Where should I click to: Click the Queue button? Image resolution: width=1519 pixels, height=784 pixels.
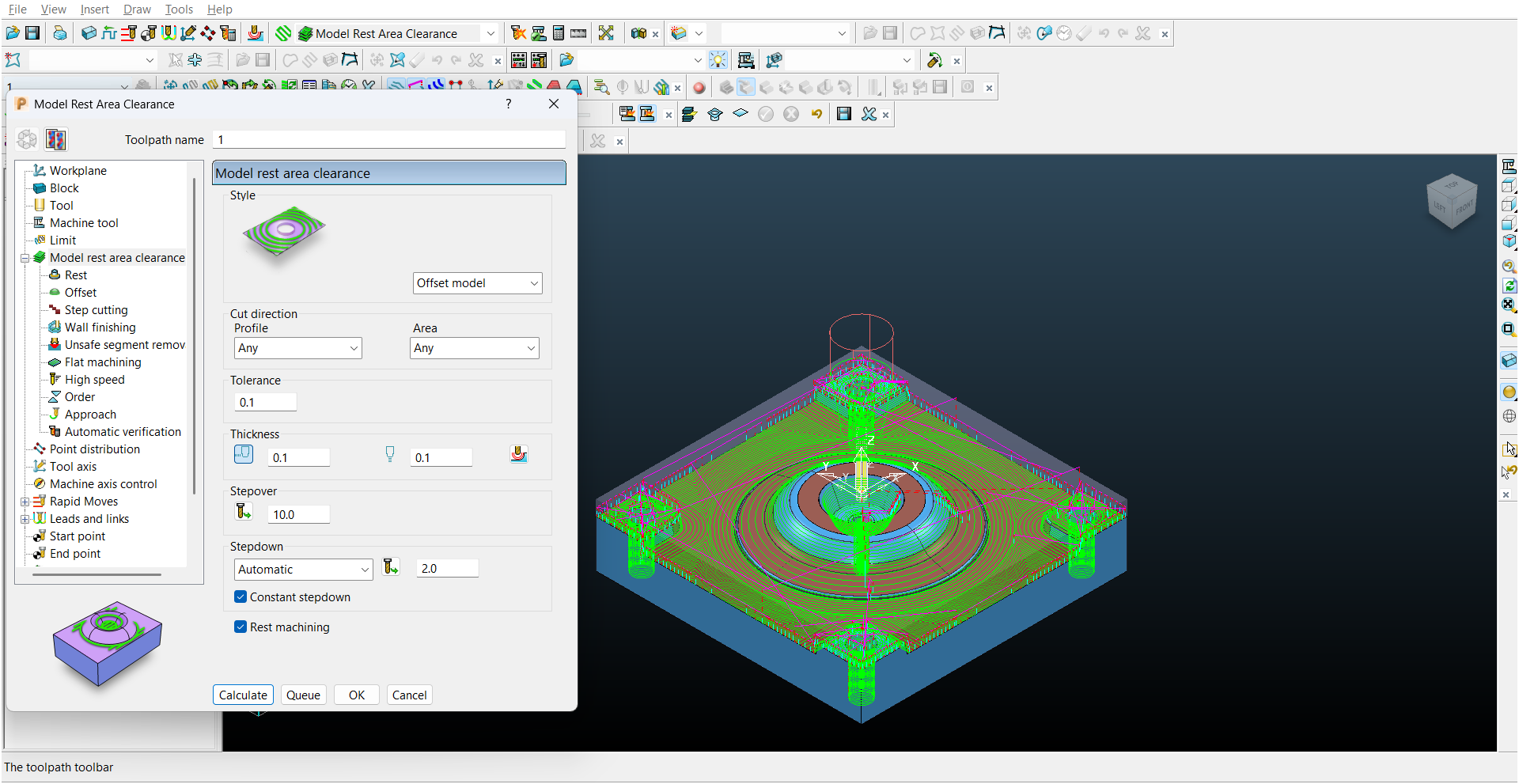pyautogui.click(x=303, y=695)
